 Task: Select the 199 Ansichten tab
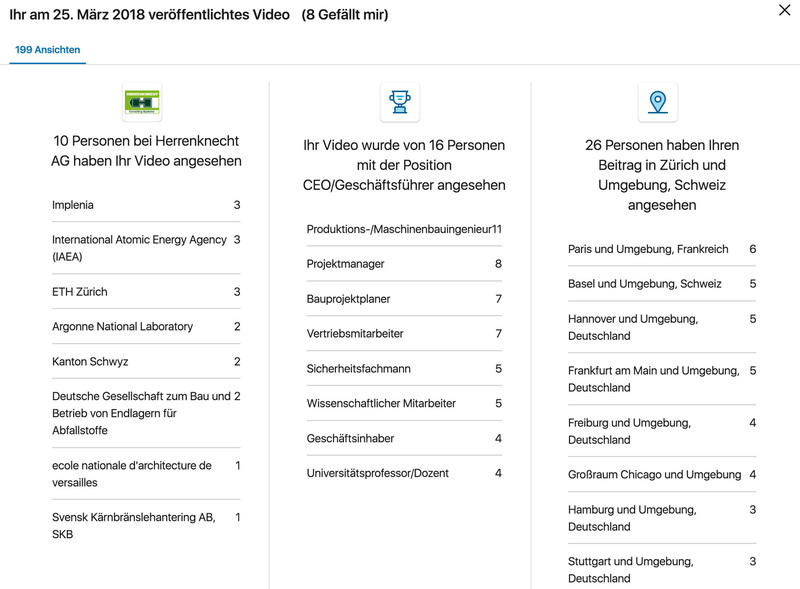coord(48,50)
